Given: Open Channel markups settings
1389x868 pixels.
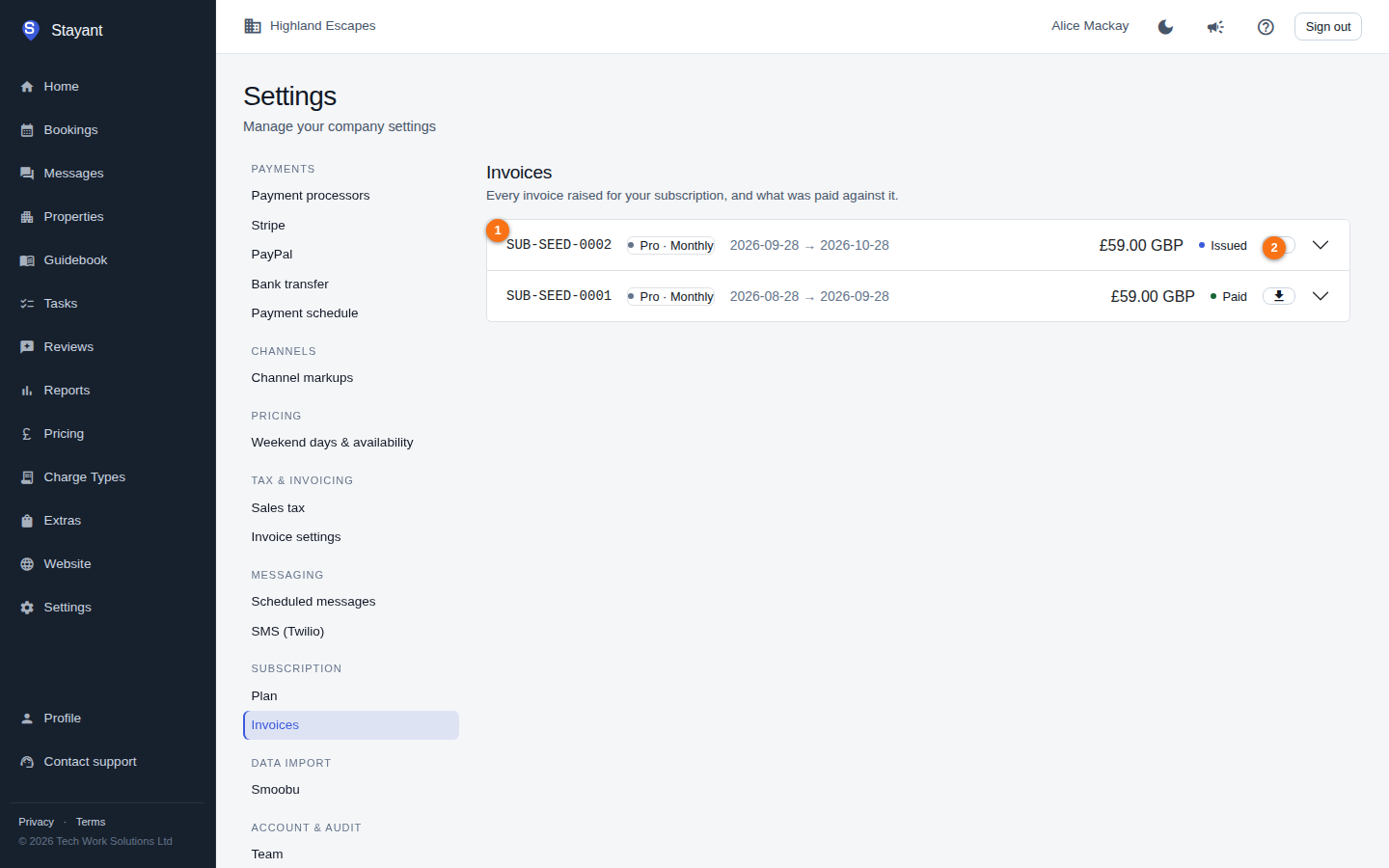Looking at the screenshot, I should point(351,378).
